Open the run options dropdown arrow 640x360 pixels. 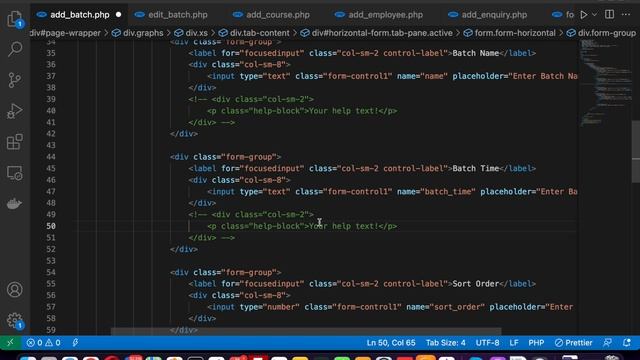(594, 15)
